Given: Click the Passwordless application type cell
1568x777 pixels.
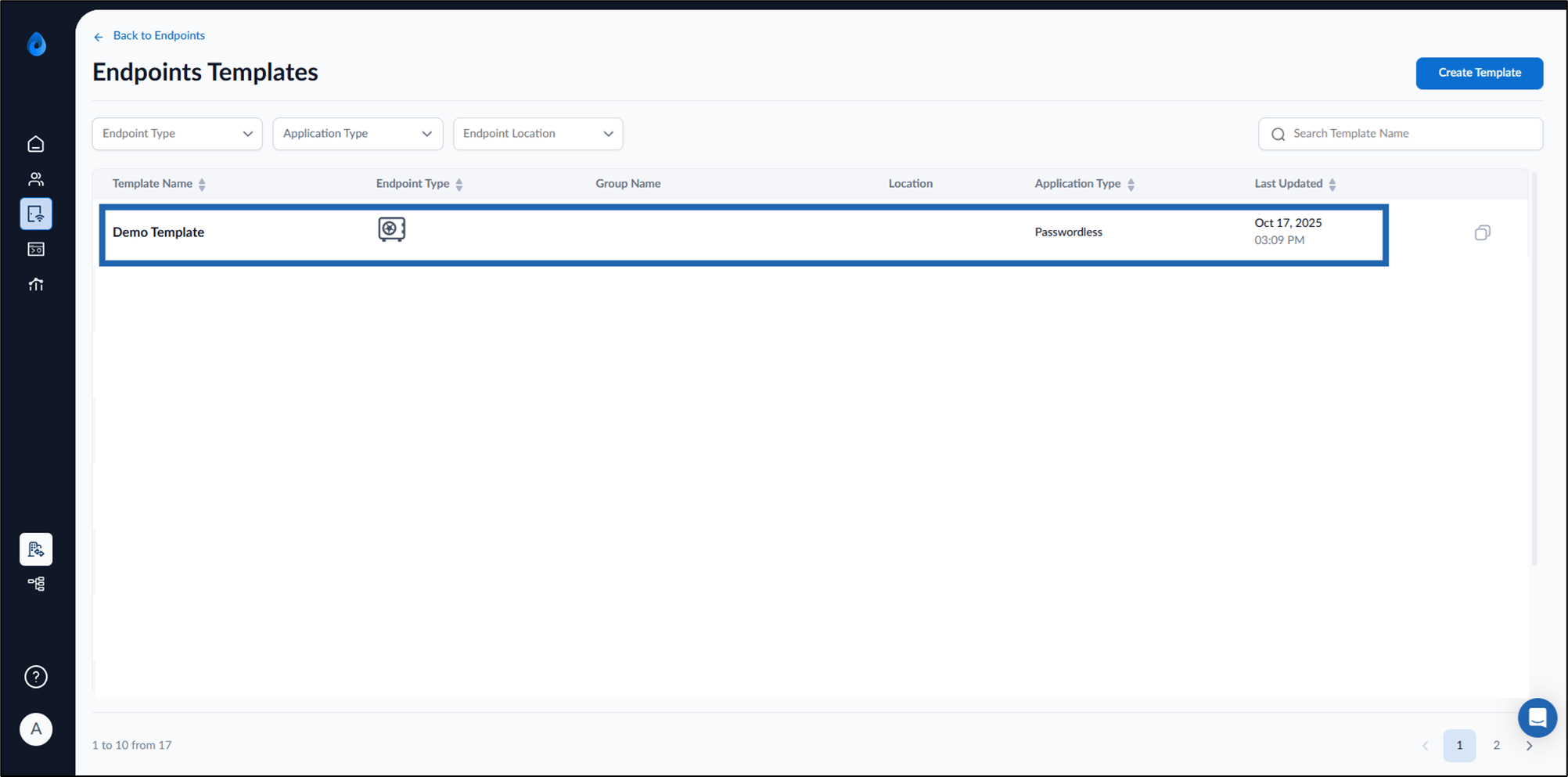Looking at the screenshot, I should (1068, 232).
